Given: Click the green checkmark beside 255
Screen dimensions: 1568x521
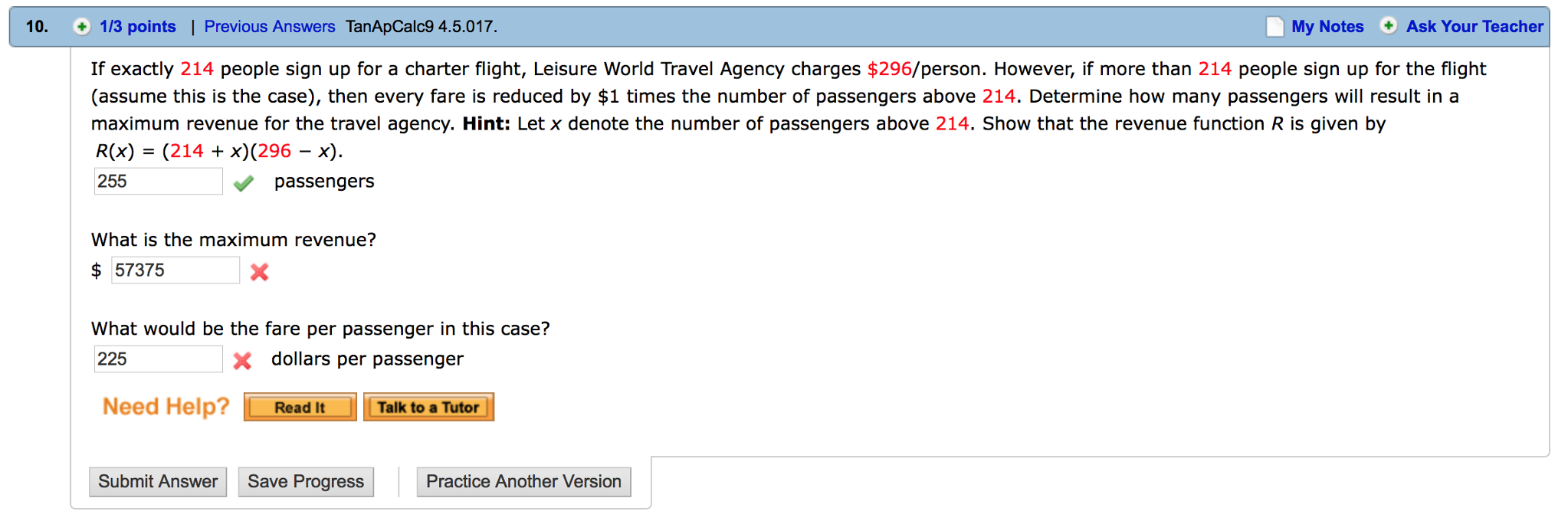Looking at the screenshot, I should [244, 184].
